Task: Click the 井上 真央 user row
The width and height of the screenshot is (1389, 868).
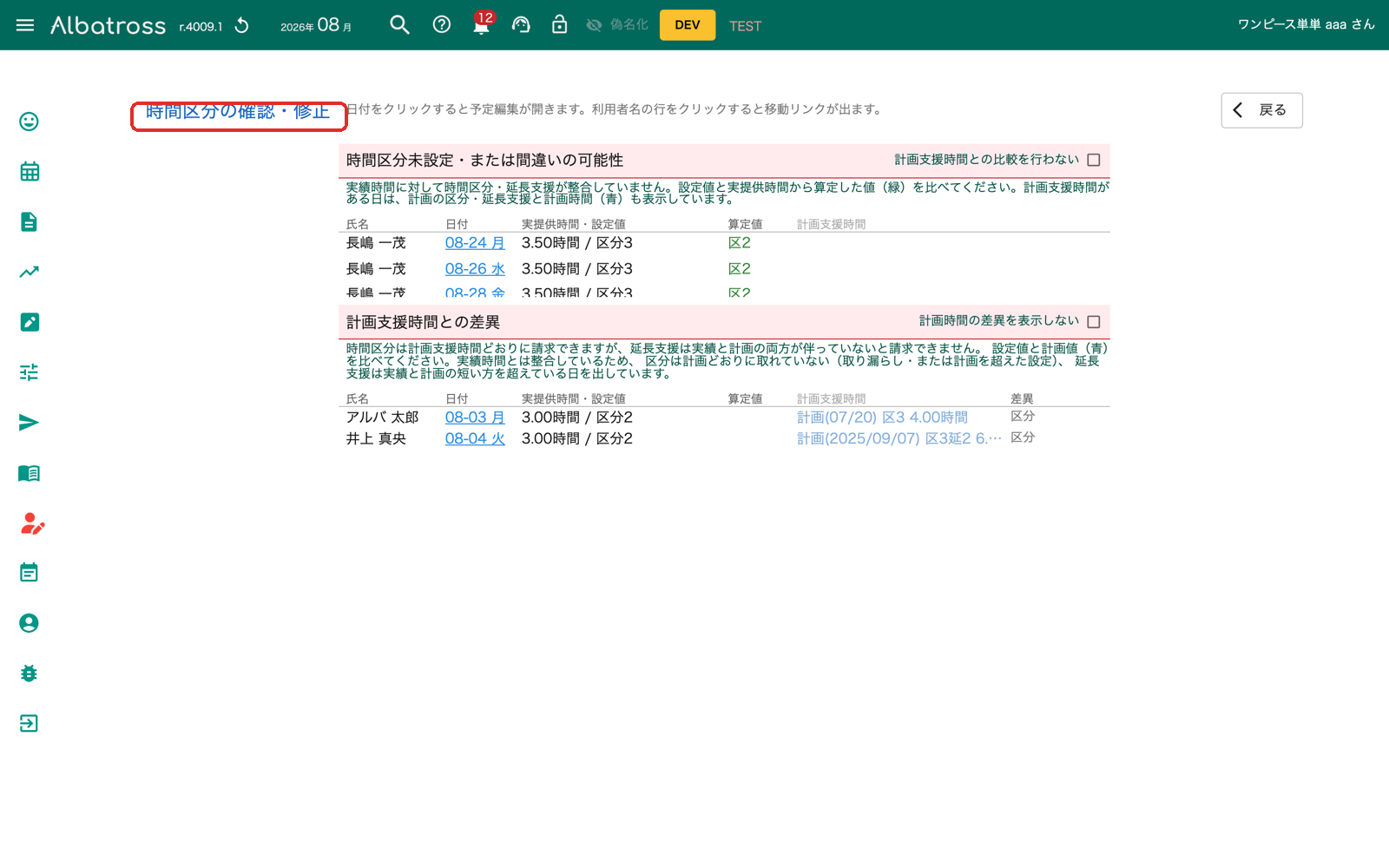Action: click(x=724, y=439)
